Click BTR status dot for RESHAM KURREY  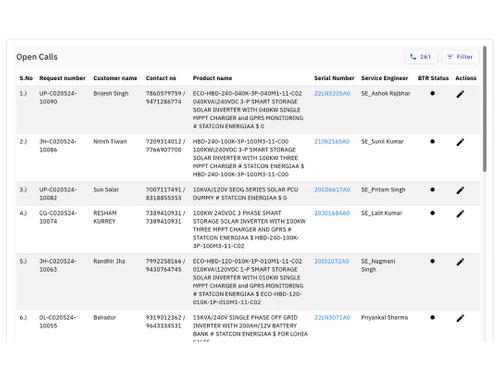click(x=432, y=213)
